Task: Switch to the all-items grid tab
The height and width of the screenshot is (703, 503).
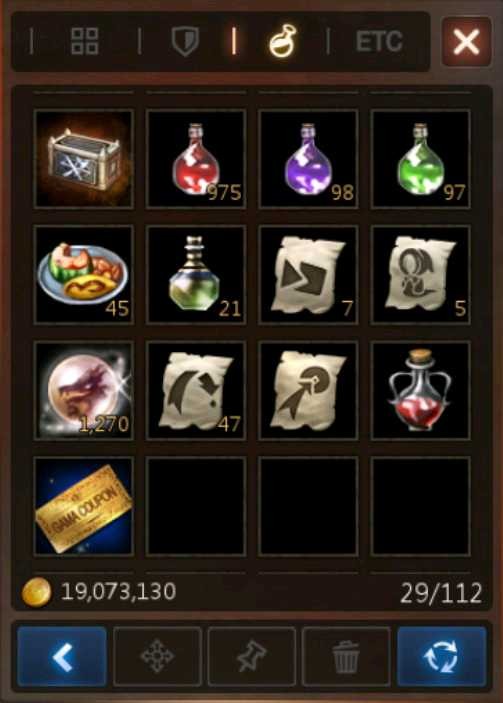Action: (85, 41)
